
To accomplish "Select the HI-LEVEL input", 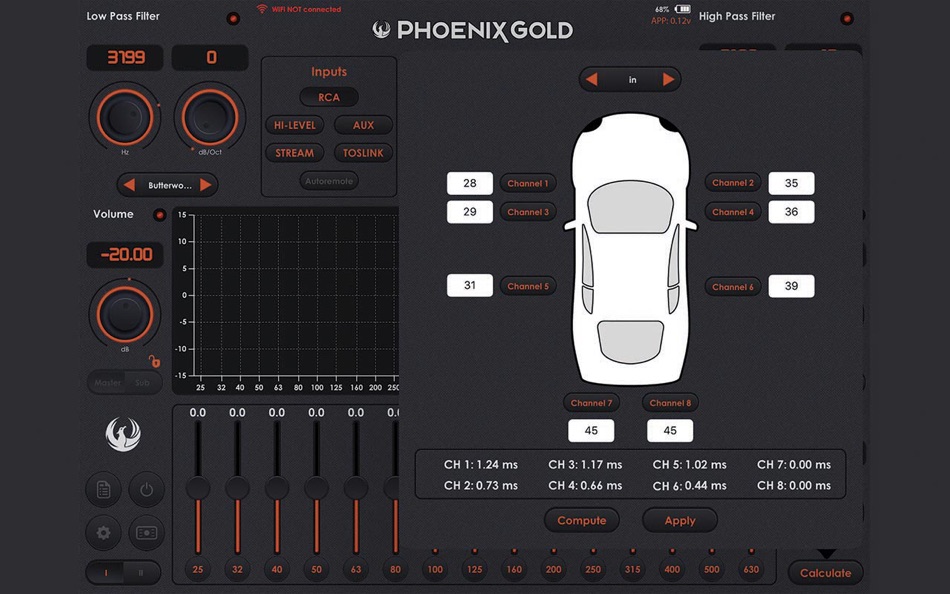I will pos(294,125).
